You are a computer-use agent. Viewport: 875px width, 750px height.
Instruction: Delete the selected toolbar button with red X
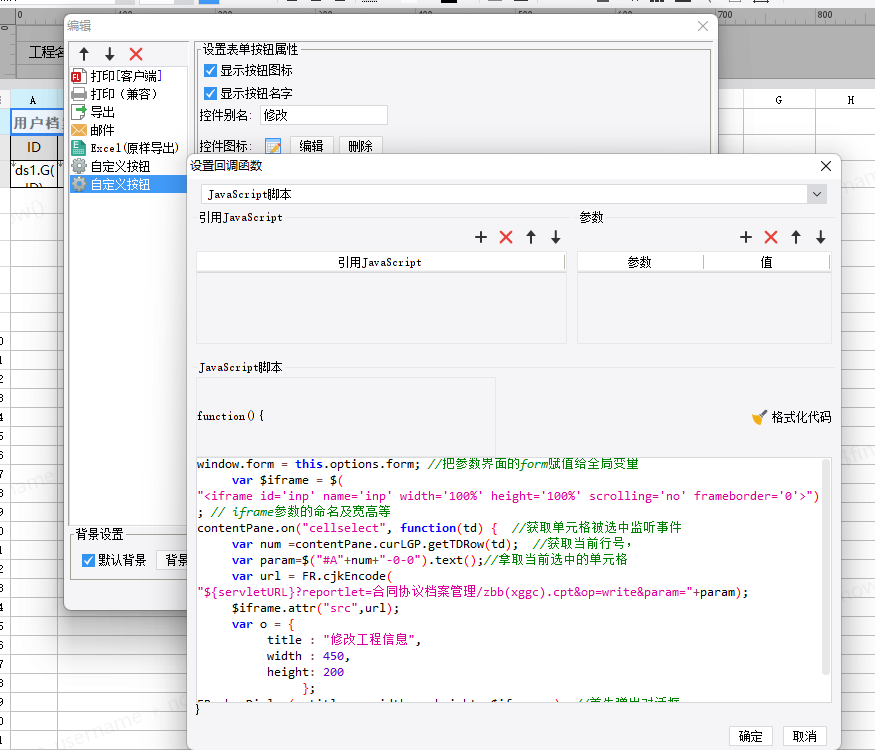pyautogui.click(x=136, y=54)
